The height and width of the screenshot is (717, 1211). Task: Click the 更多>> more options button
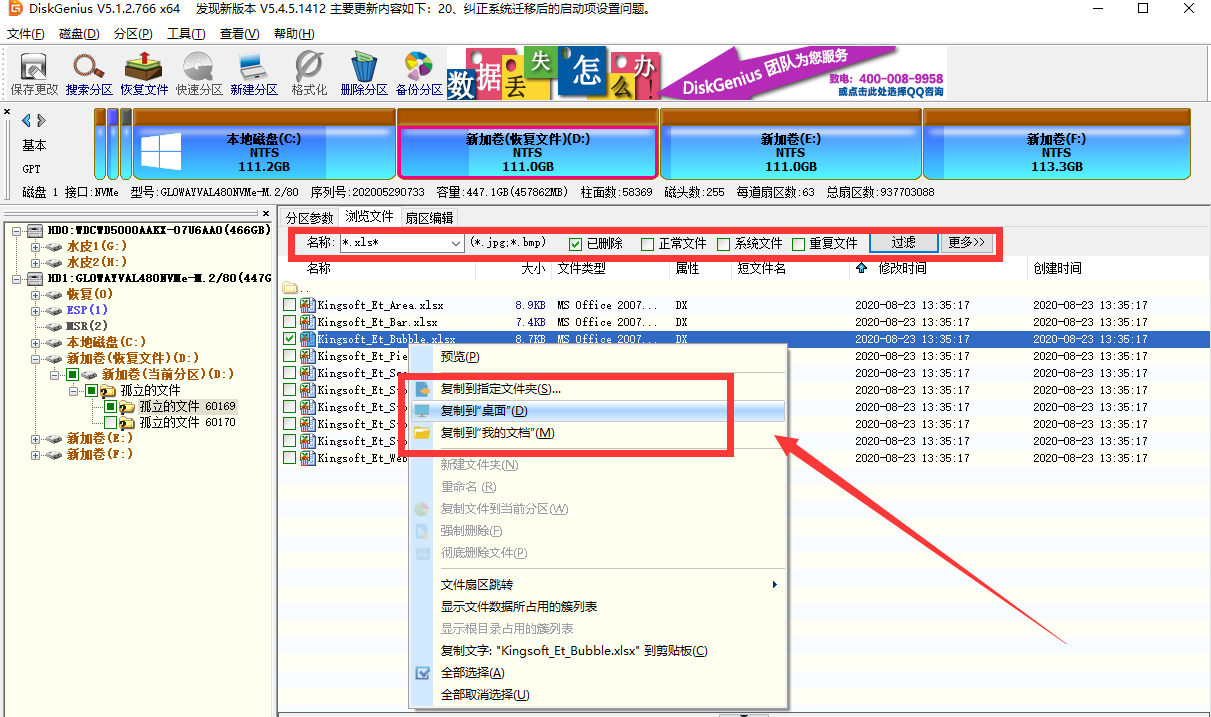pos(967,243)
